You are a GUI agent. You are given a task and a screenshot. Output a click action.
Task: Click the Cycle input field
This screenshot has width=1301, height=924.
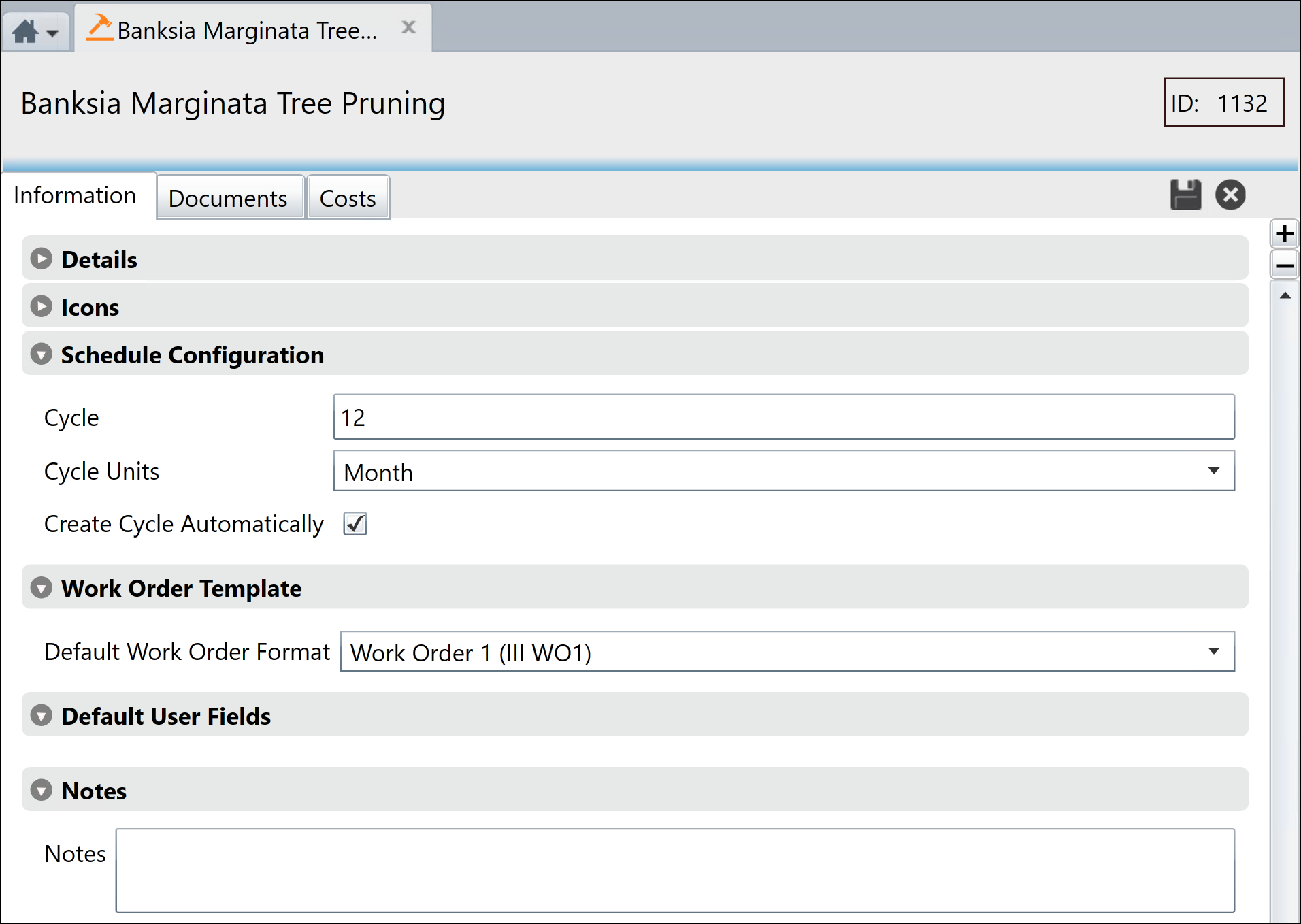784,417
